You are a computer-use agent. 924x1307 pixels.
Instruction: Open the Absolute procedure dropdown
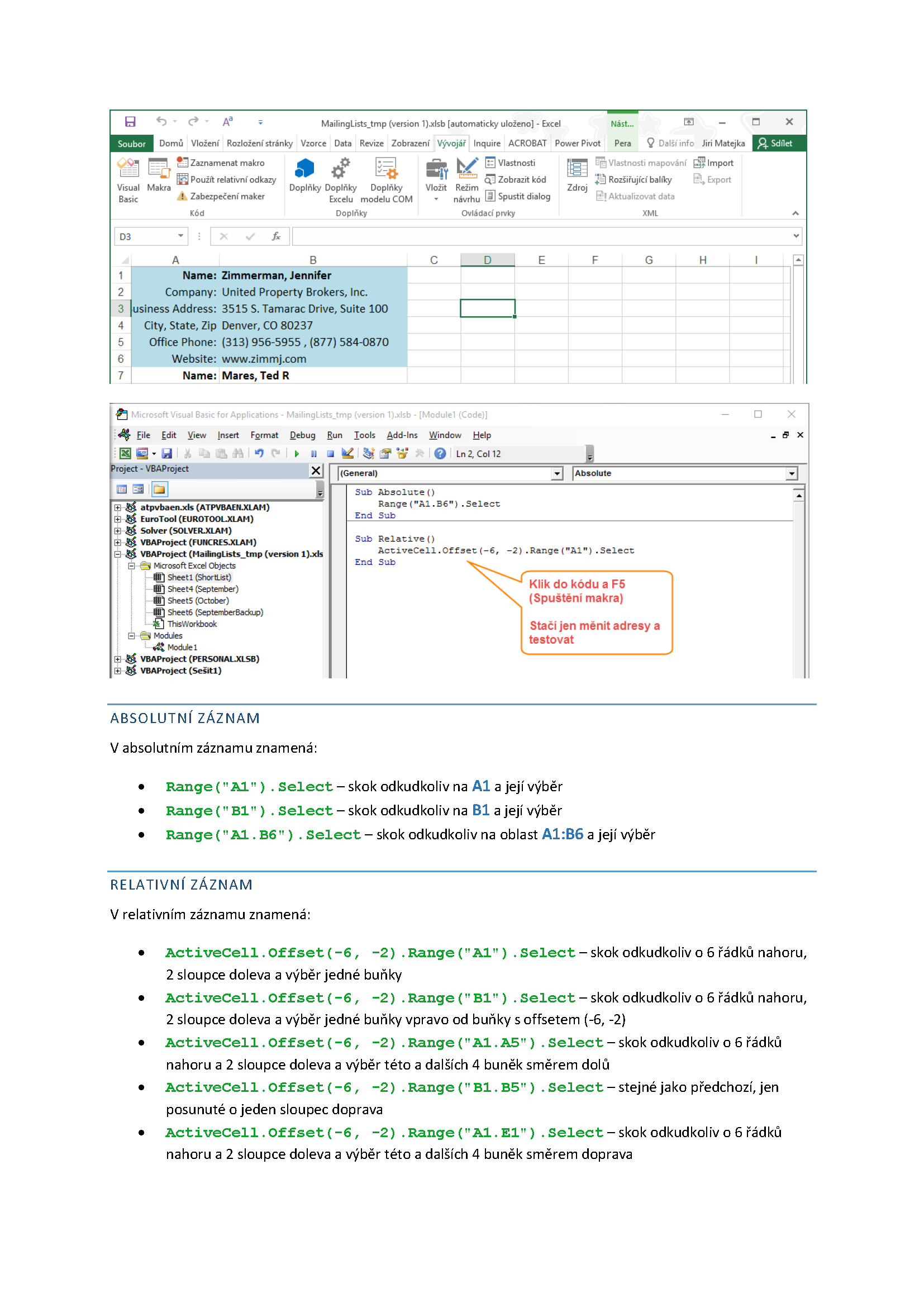(792, 474)
